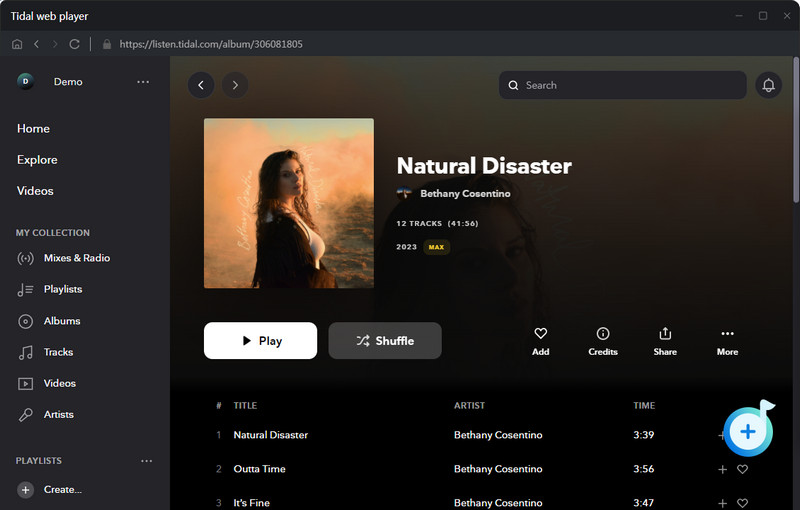Add It's Fine to playlist with plus
The image size is (800, 510).
(722, 503)
